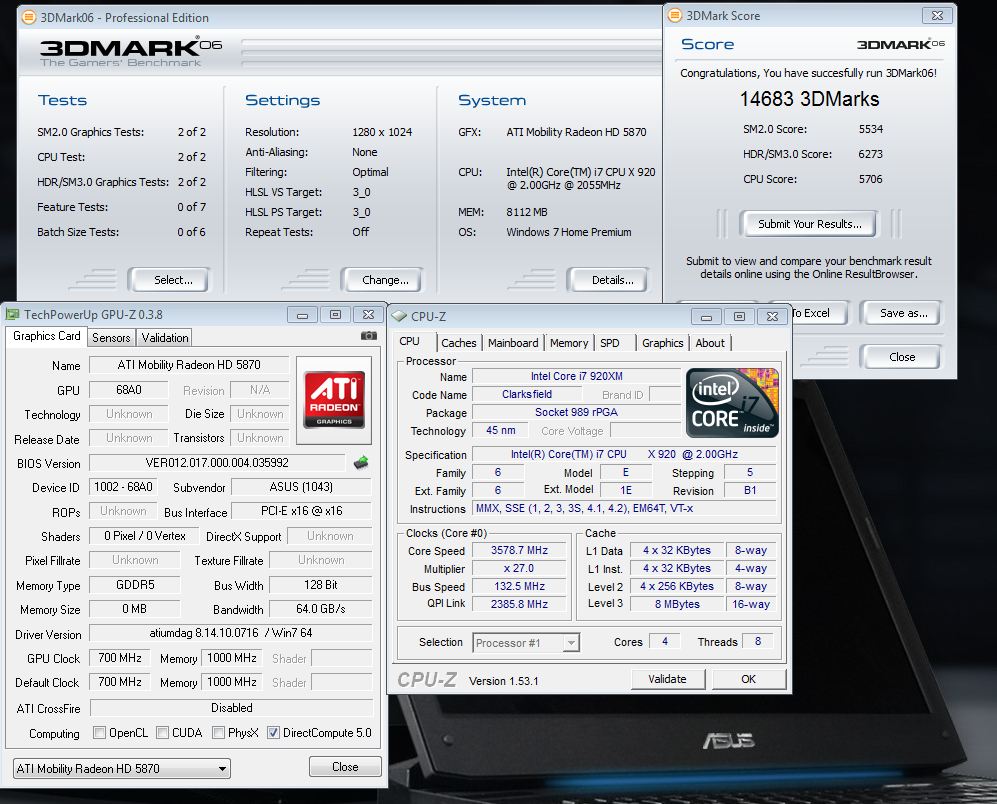This screenshot has width=997, height=804.
Task: Click the Select... button under Tests
Action: click(x=168, y=280)
